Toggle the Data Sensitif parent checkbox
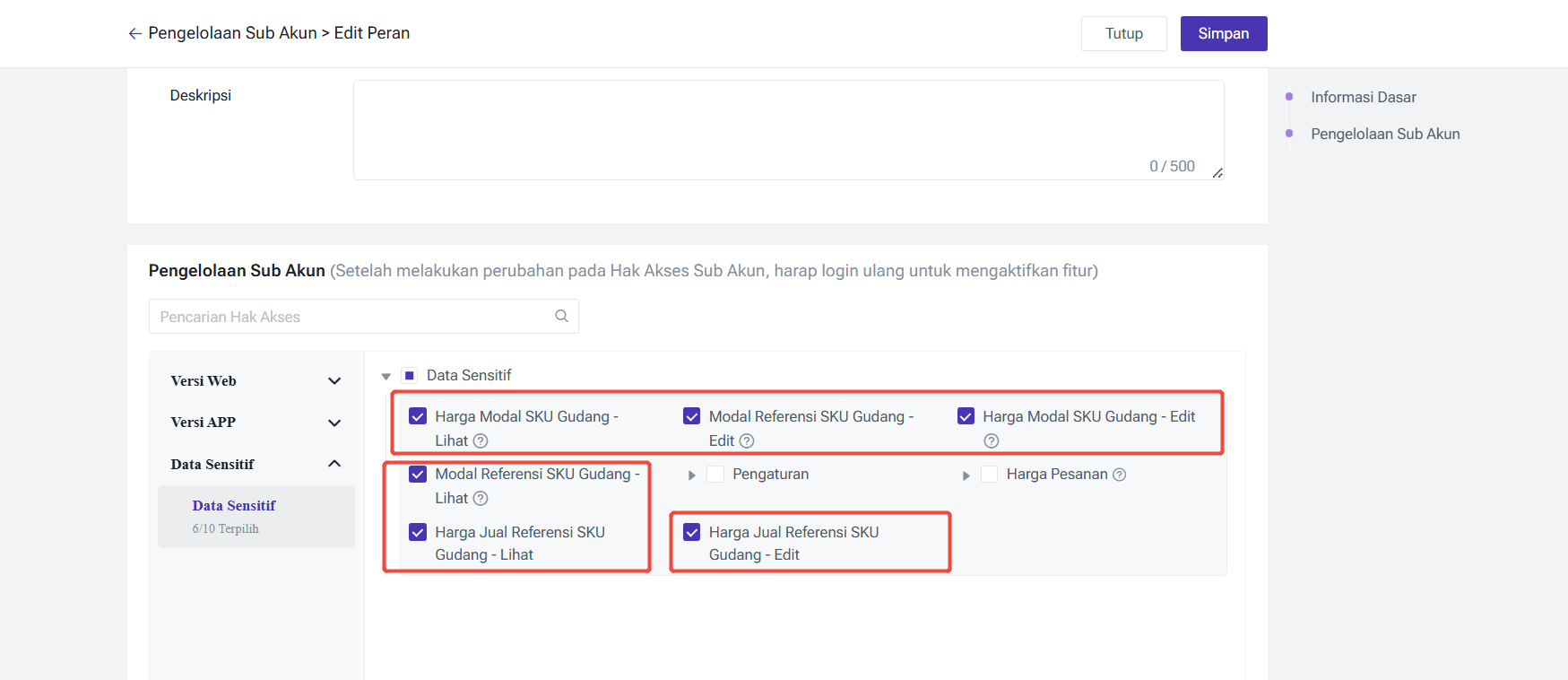This screenshot has width=1568, height=680. coord(410,375)
